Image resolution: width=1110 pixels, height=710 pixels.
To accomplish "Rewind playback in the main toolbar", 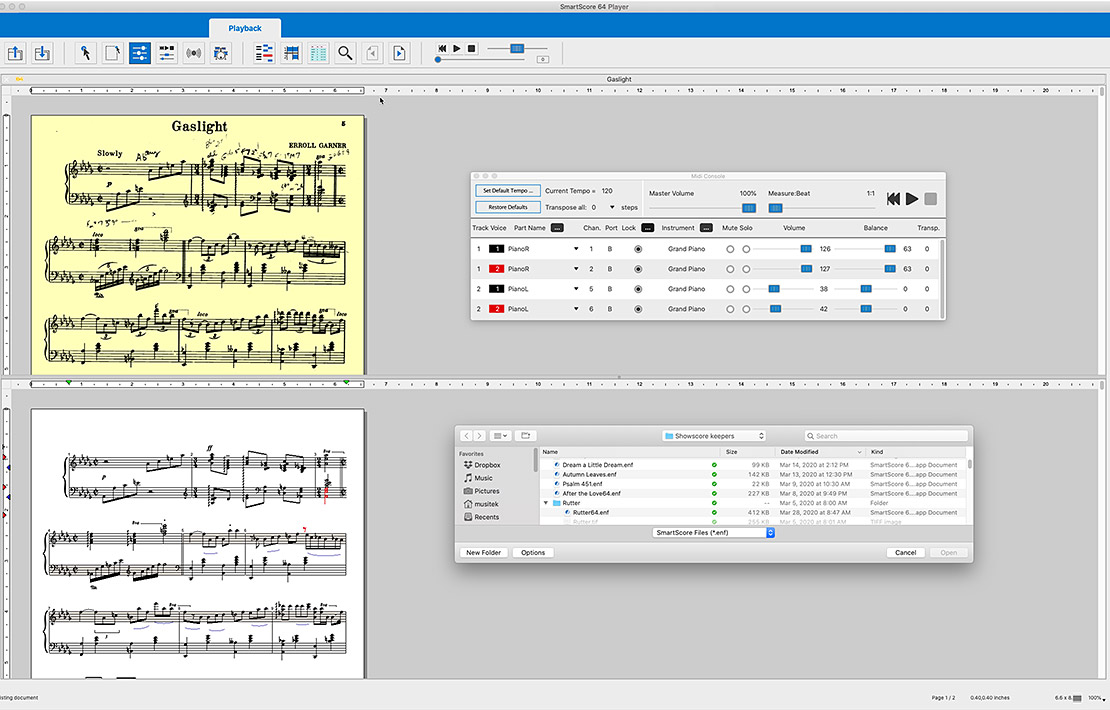I will click(442, 48).
